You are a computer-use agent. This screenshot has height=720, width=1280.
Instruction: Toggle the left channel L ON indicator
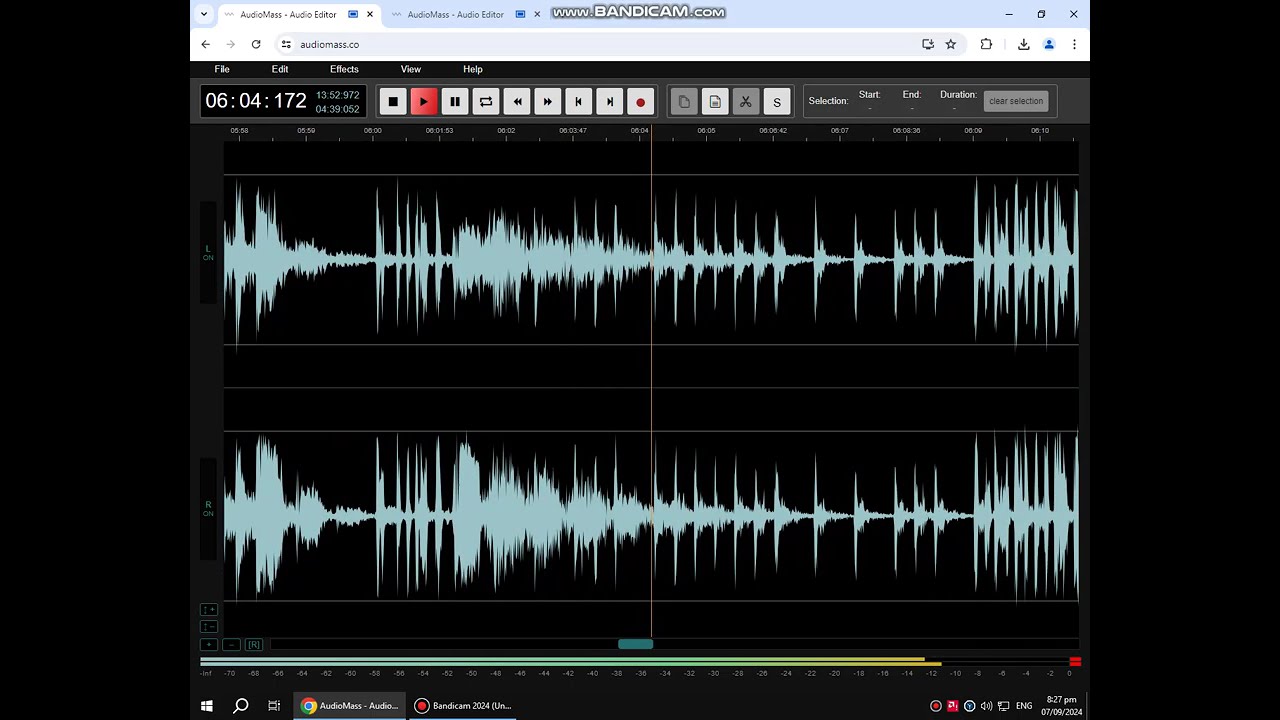pyautogui.click(x=208, y=253)
